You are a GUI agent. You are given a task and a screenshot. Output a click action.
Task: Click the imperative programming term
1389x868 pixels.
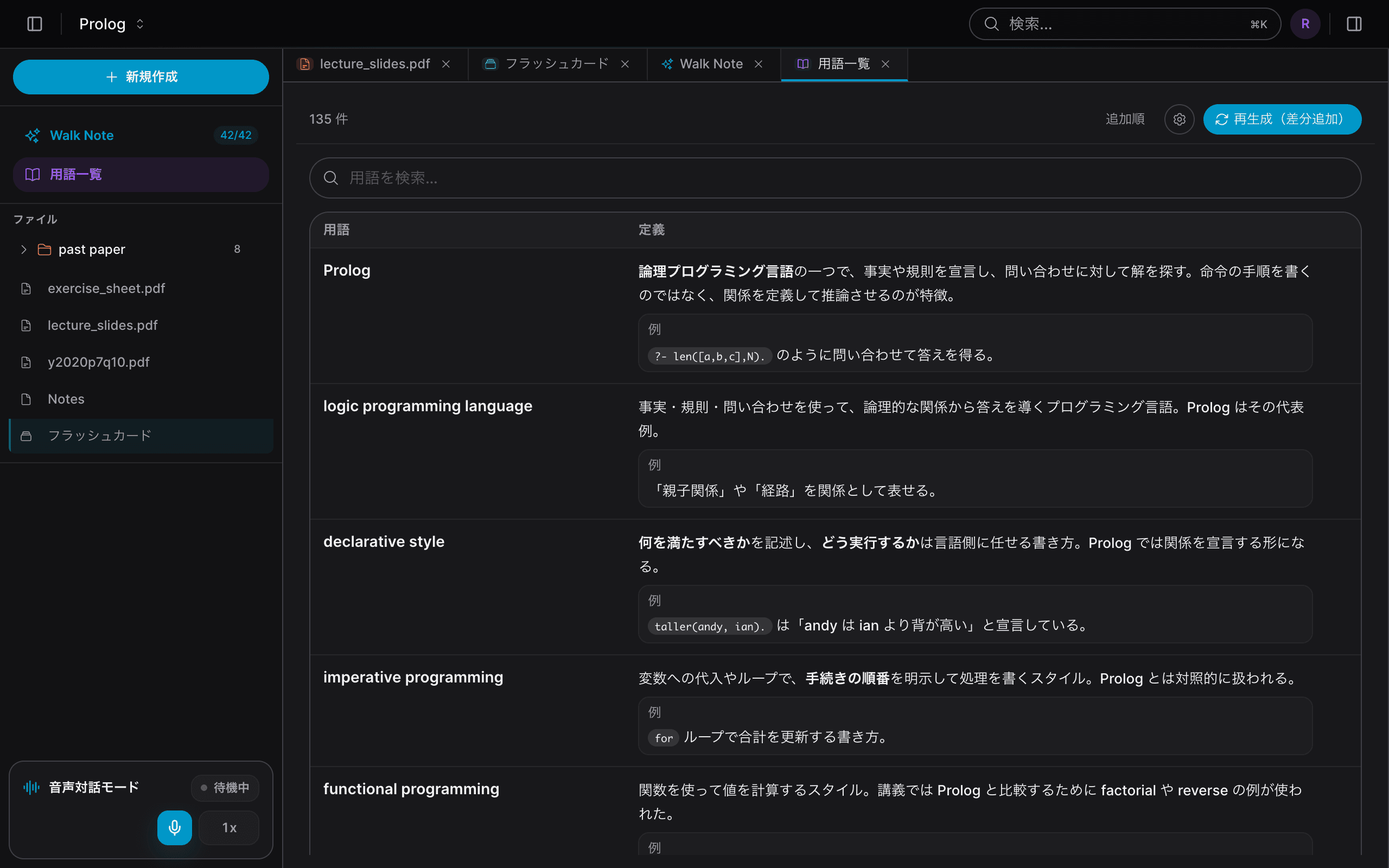click(413, 677)
